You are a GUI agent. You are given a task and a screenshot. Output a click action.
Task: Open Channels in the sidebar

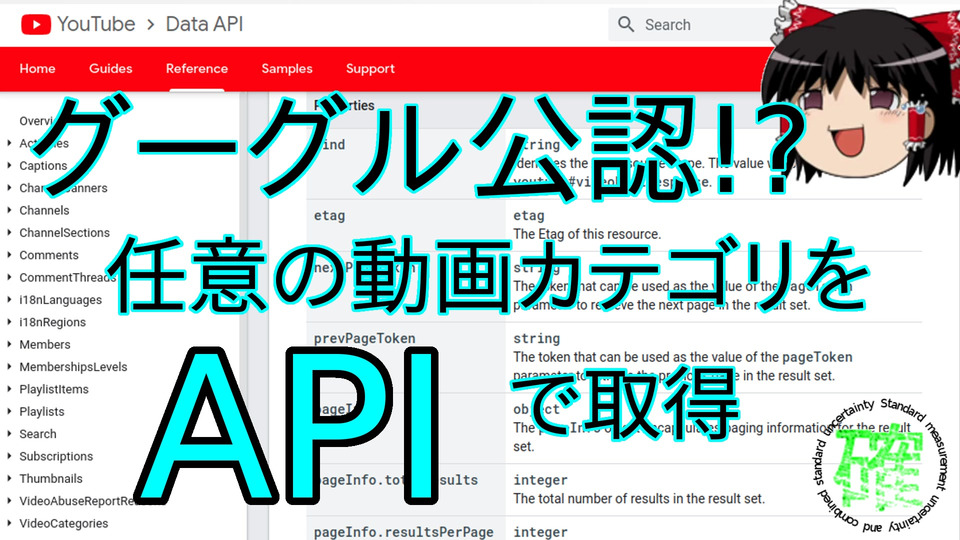pyautogui.click(x=44, y=210)
